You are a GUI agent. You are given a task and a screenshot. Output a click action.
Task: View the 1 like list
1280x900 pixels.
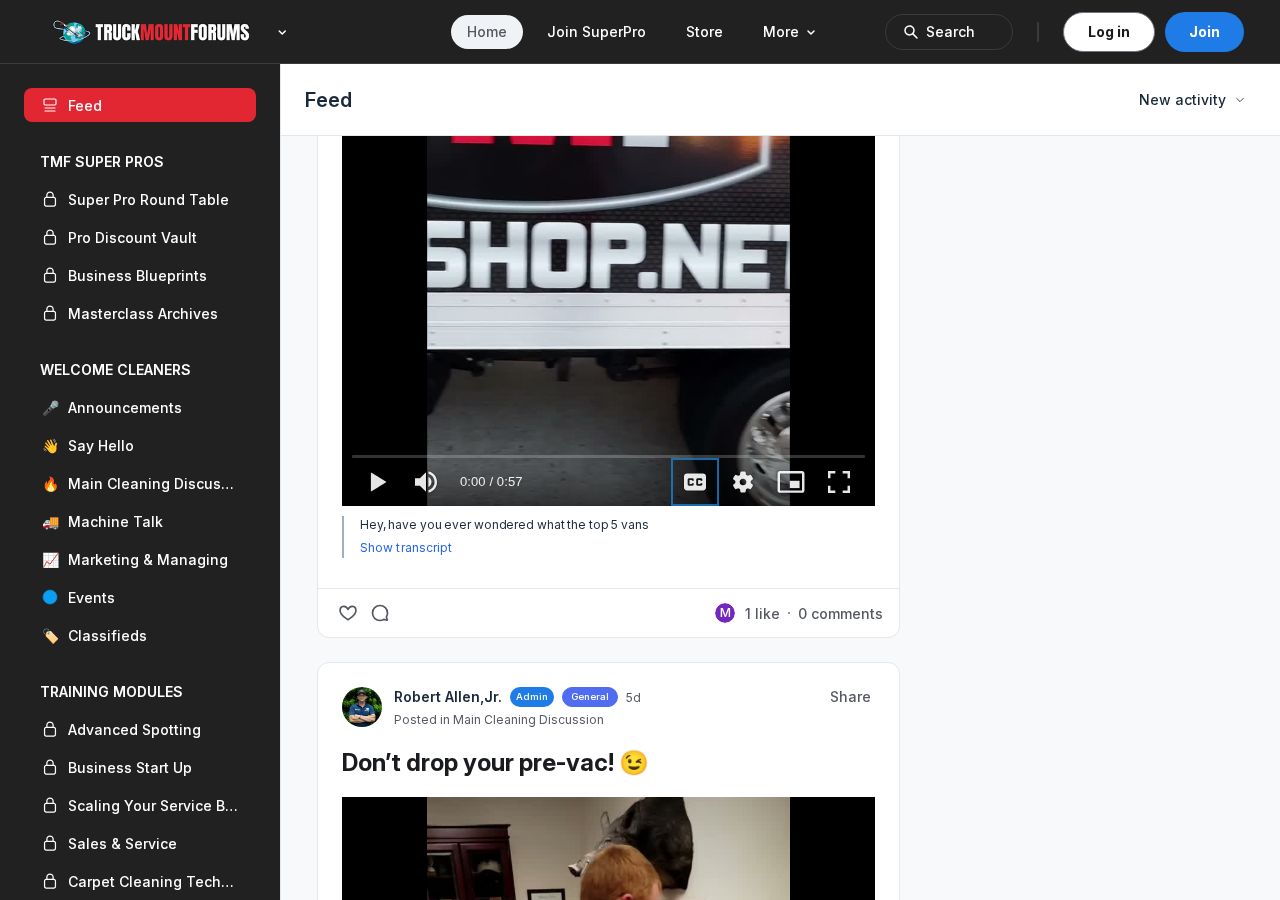(x=762, y=614)
